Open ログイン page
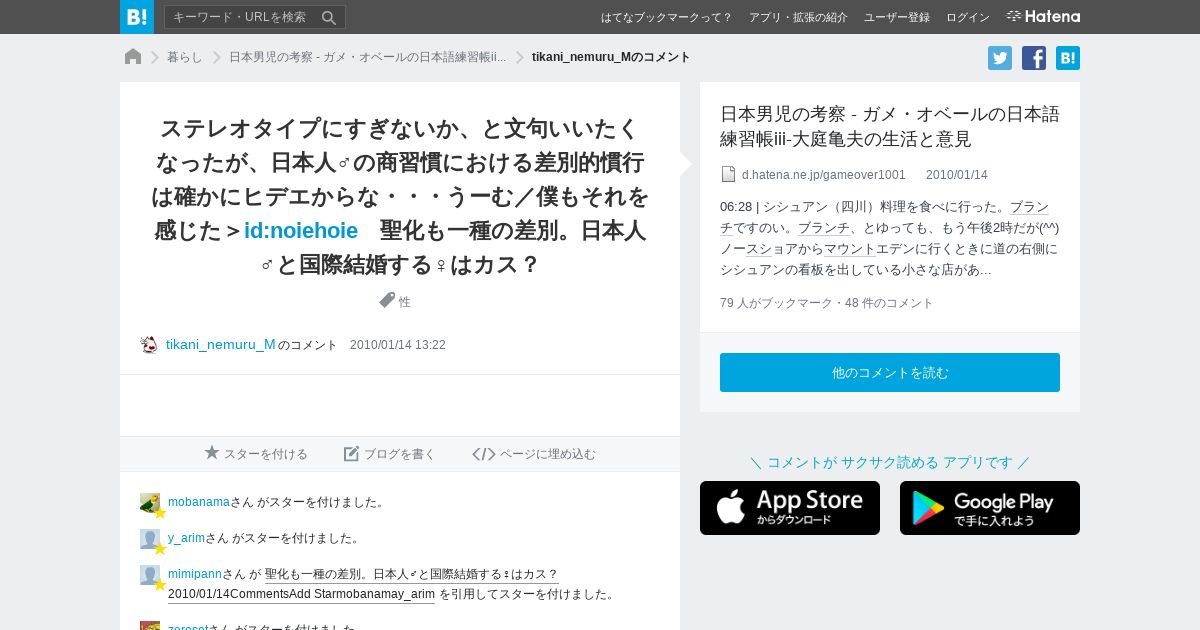Image resolution: width=1200 pixels, height=630 pixels. click(x=968, y=17)
